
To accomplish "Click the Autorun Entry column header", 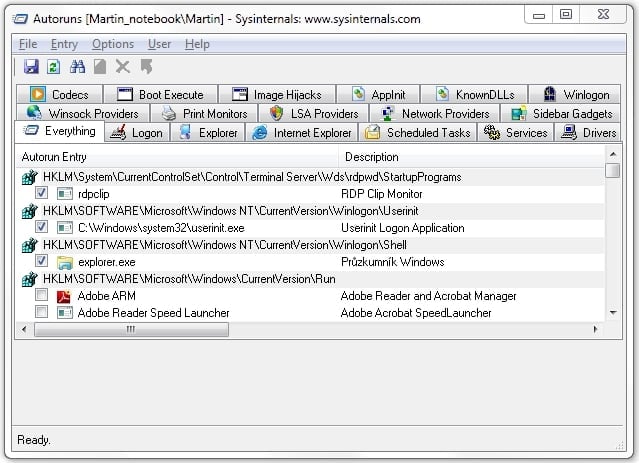I will tap(177, 157).
